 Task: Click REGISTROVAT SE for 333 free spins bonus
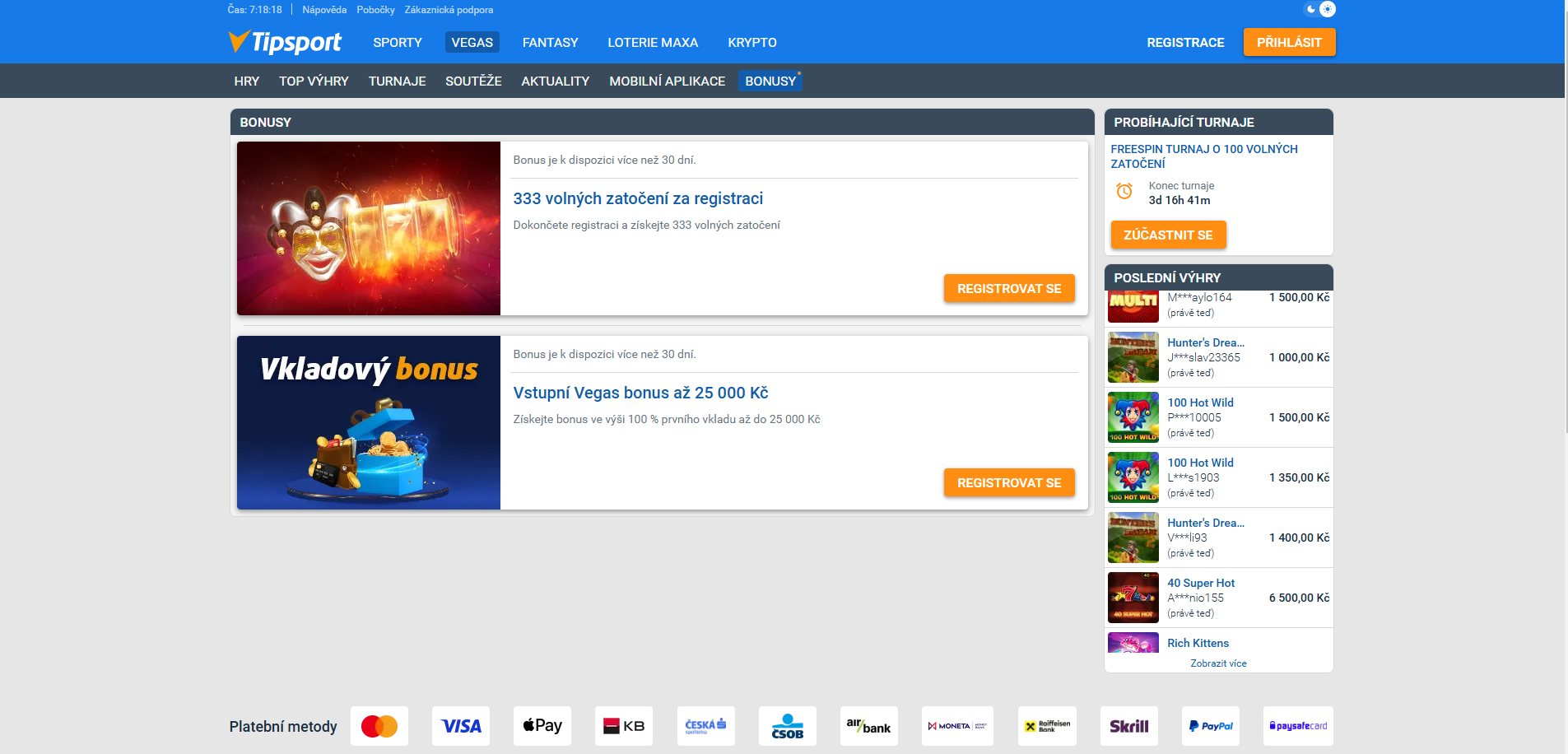(x=1009, y=289)
